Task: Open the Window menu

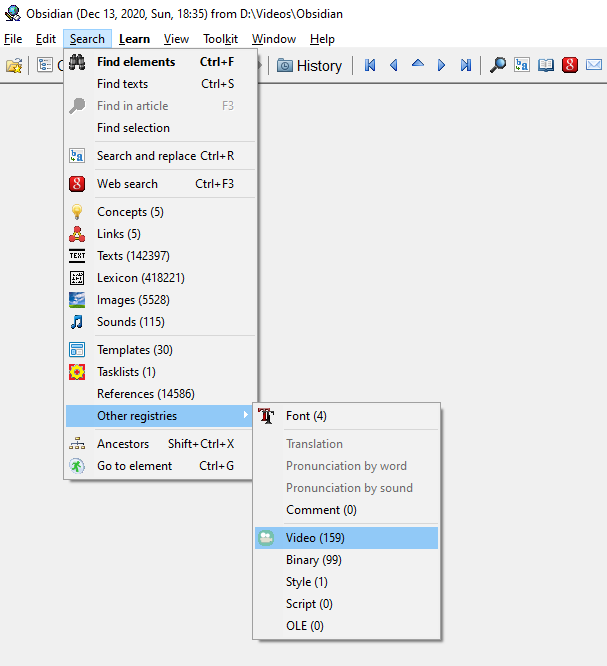Action: tap(274, 39)
